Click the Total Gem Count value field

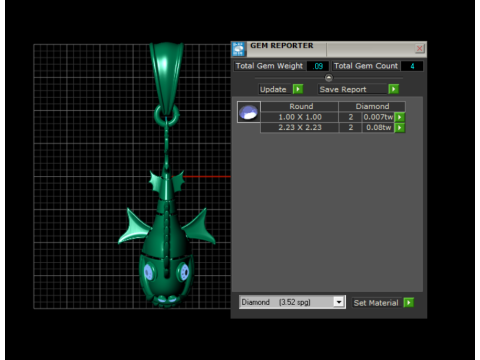tap(412, 66)
